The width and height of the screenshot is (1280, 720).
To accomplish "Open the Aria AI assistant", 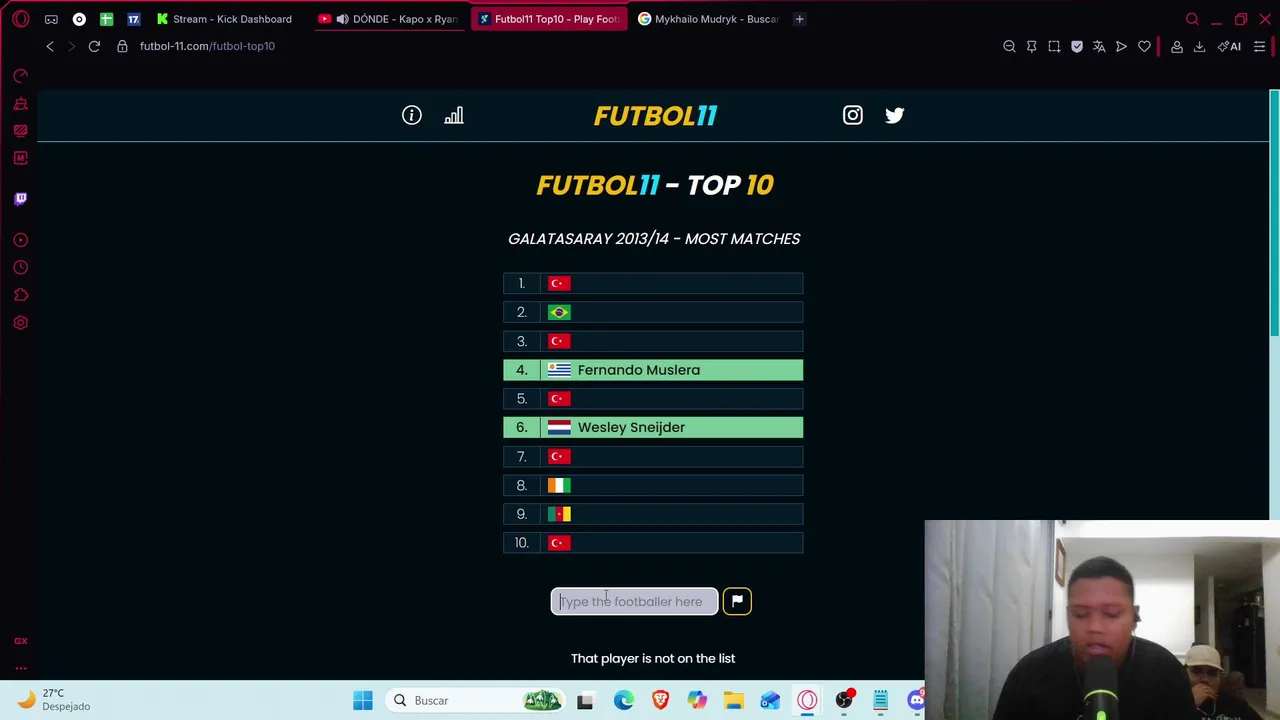I will click(1229, 46).
